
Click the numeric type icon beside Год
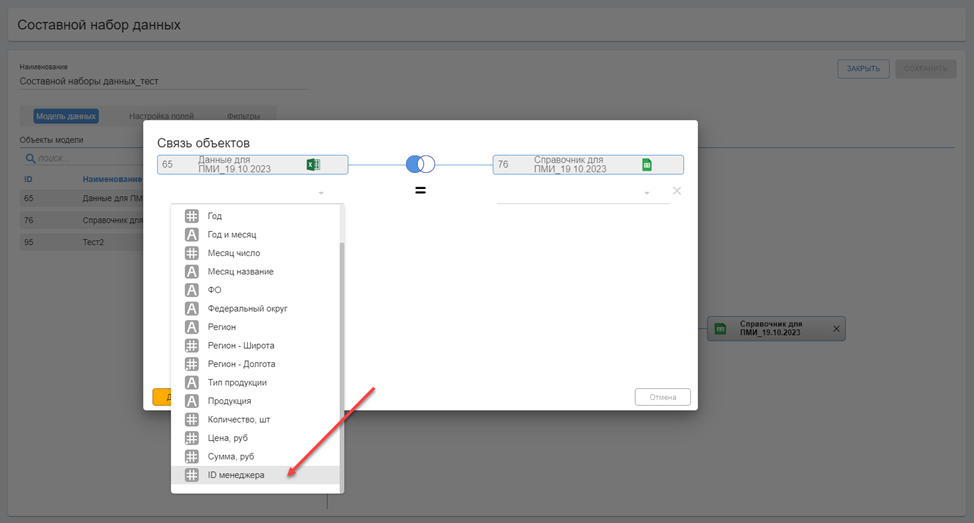(x=192, y=216)
